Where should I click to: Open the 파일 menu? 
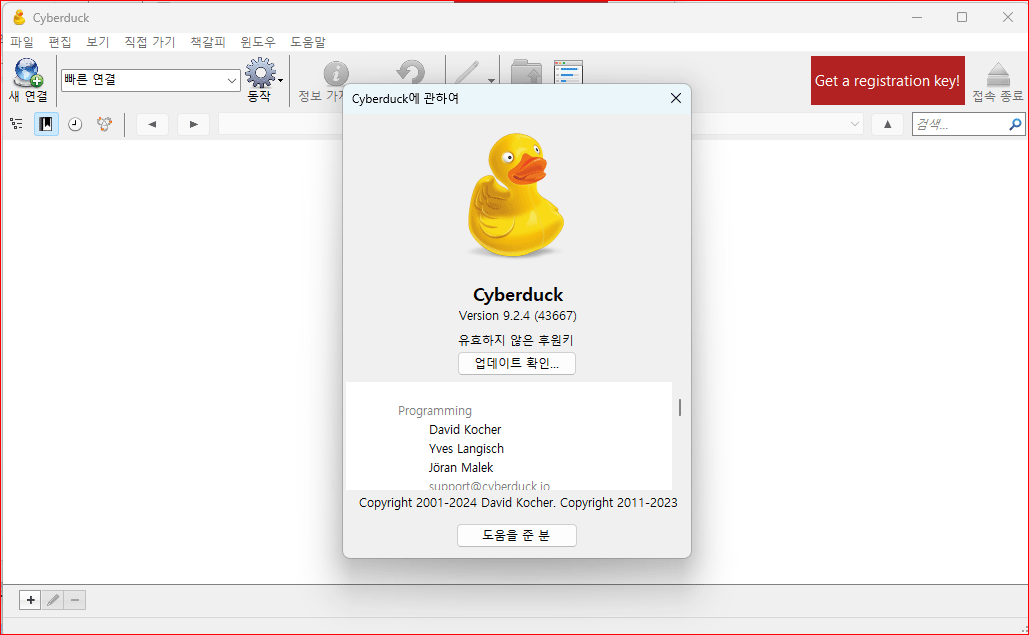point(22,42)
